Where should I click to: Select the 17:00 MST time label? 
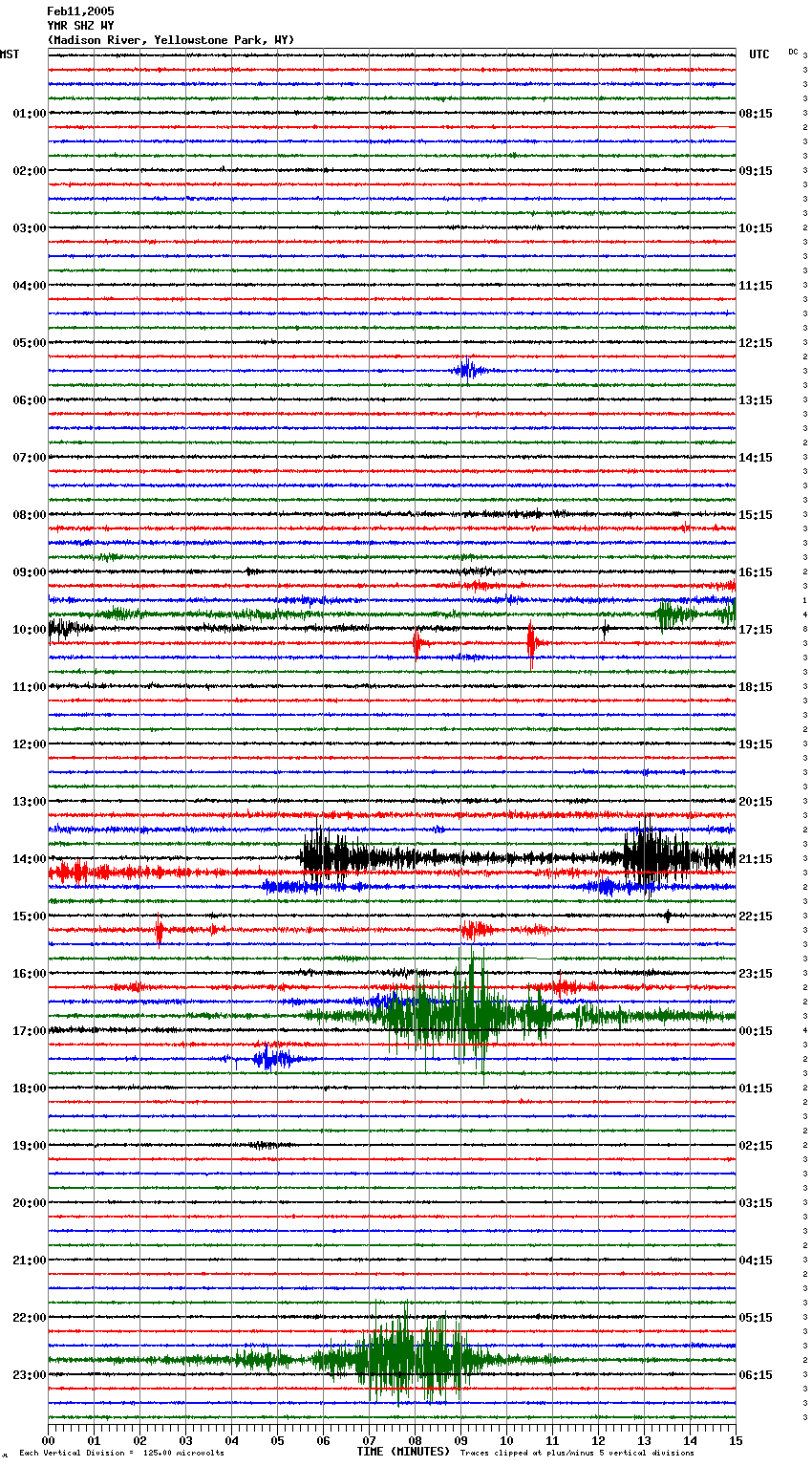pos(30,1031)
